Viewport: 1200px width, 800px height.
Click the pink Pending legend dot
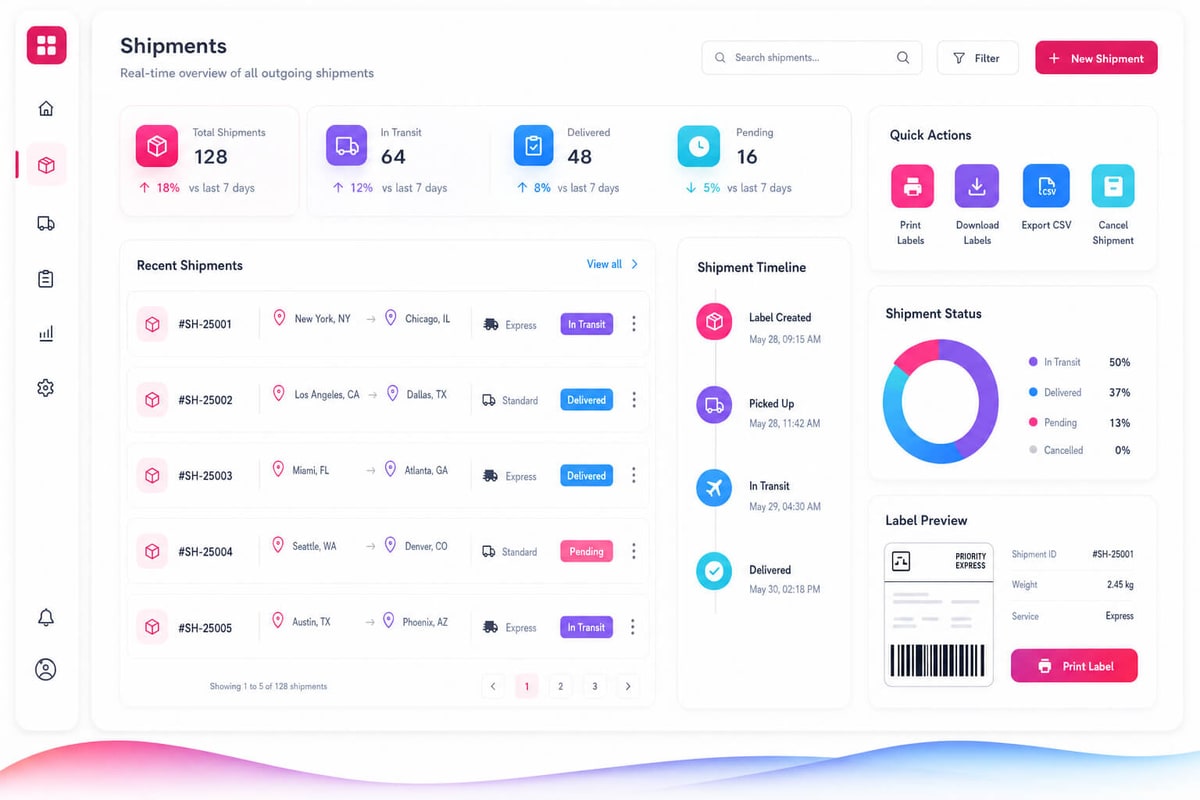point(1033,423)
